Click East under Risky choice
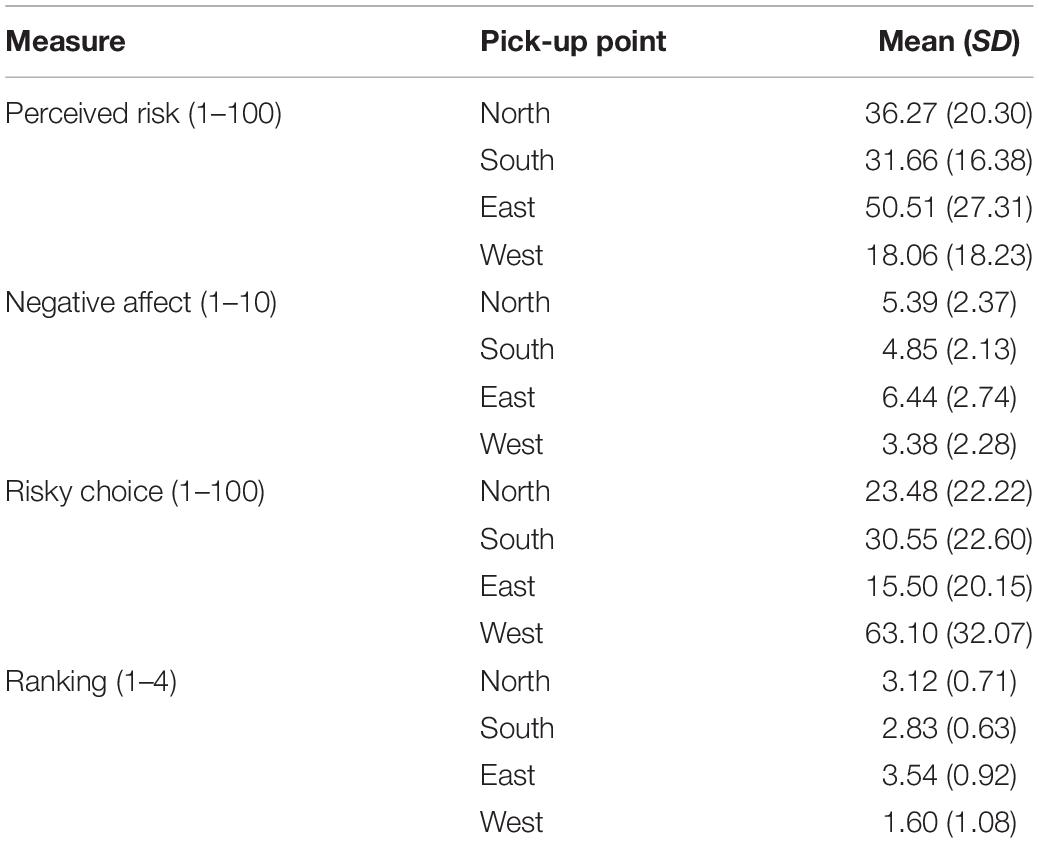Image resolution: width=1039 pixels, height=843 pixels. (508, 586)
